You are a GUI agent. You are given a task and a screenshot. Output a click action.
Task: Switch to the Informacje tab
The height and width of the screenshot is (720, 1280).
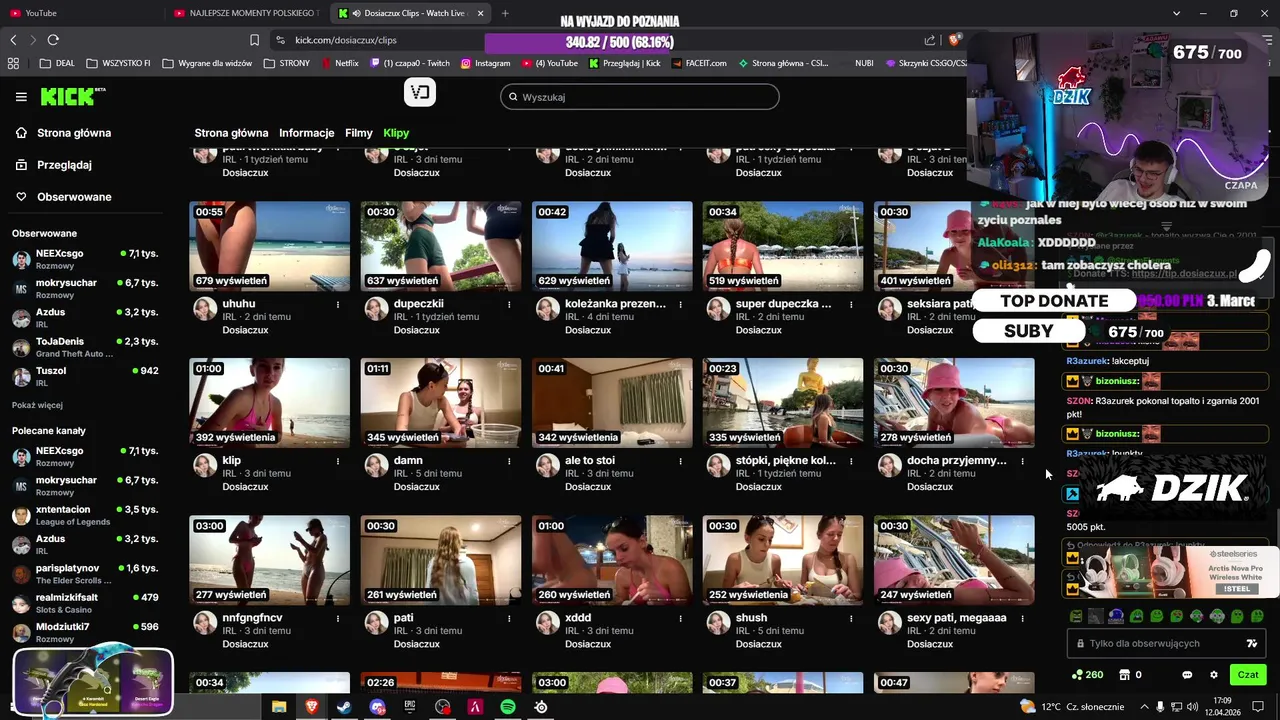pyautogui.click(x=307, y=133)
